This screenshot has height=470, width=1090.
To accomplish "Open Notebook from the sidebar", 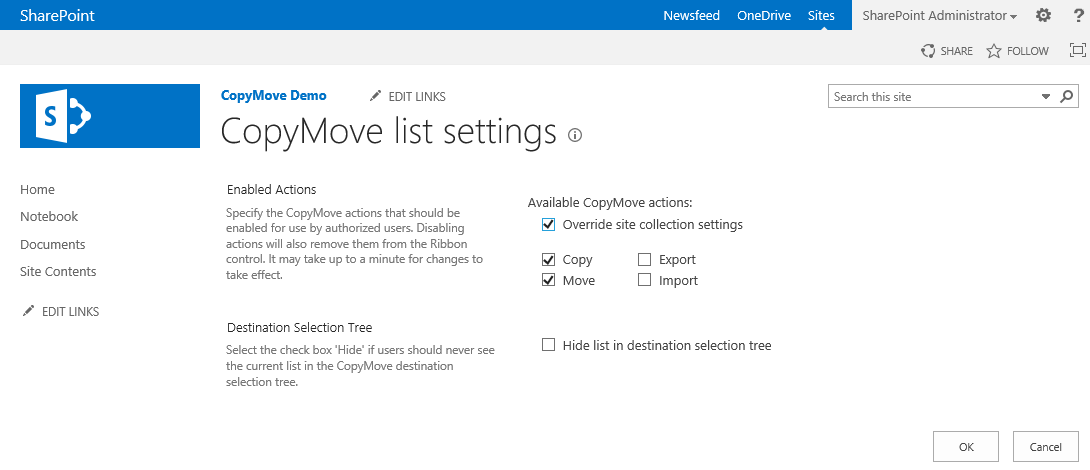I will pyautogui.click(x=49, y=216).
